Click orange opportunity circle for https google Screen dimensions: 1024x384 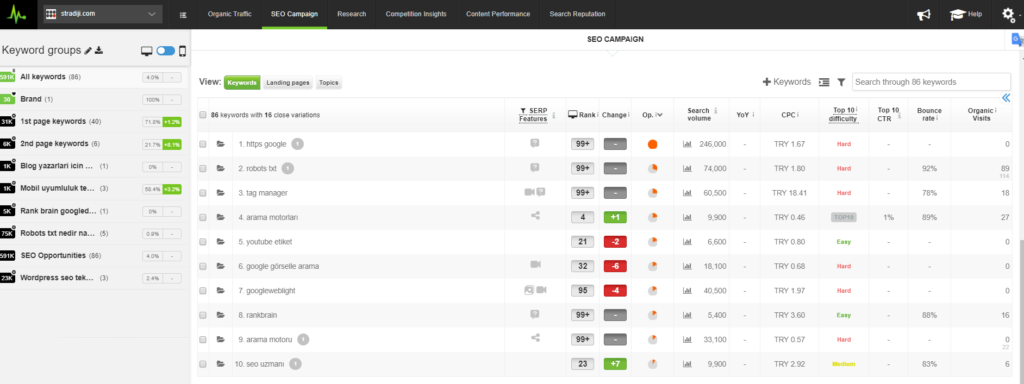point(652,144)
